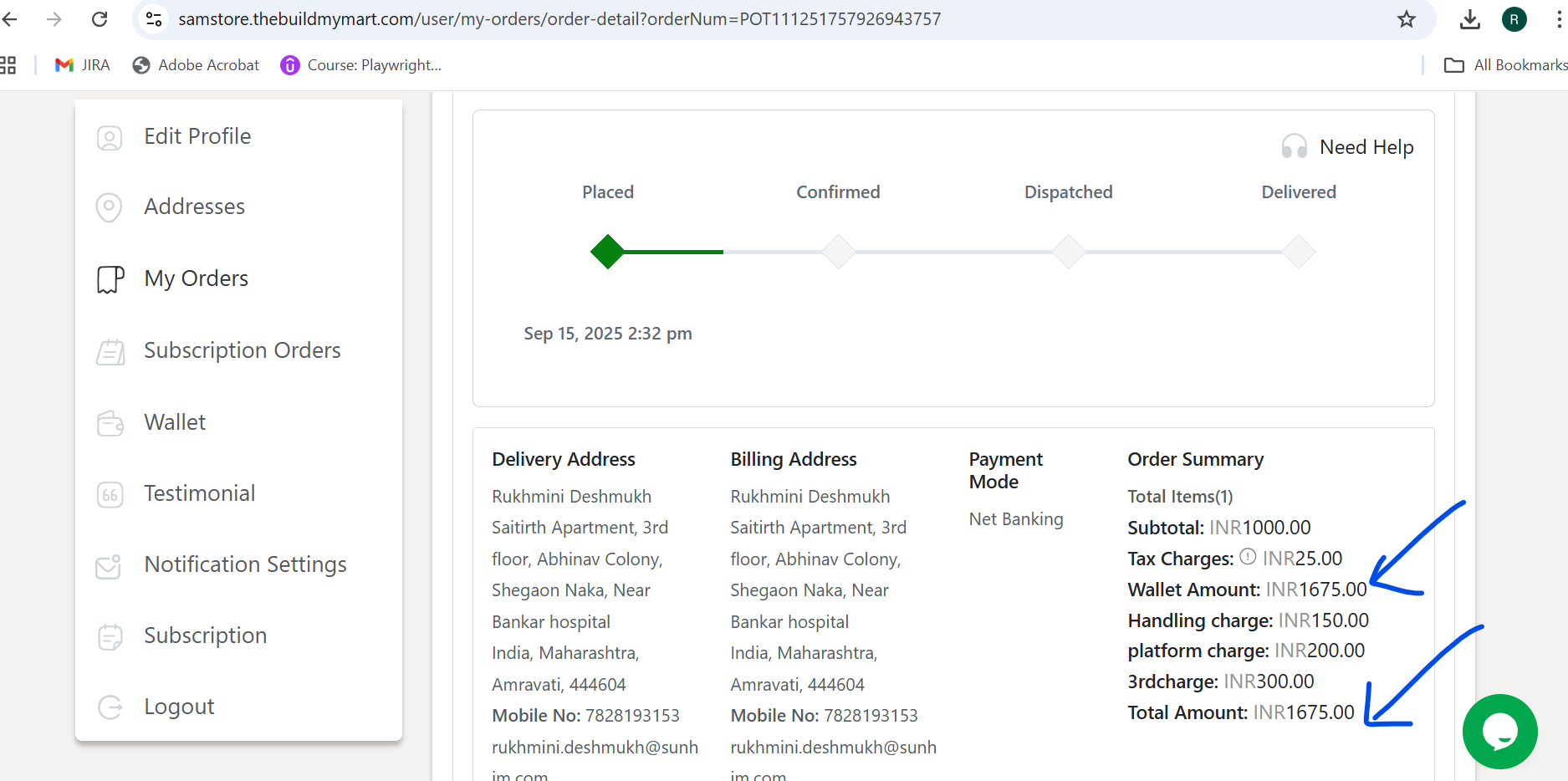The height and width of the screenshot is (781, 1568).
Task: Click the Total Items(1) text
Action: click(1180, 497)
